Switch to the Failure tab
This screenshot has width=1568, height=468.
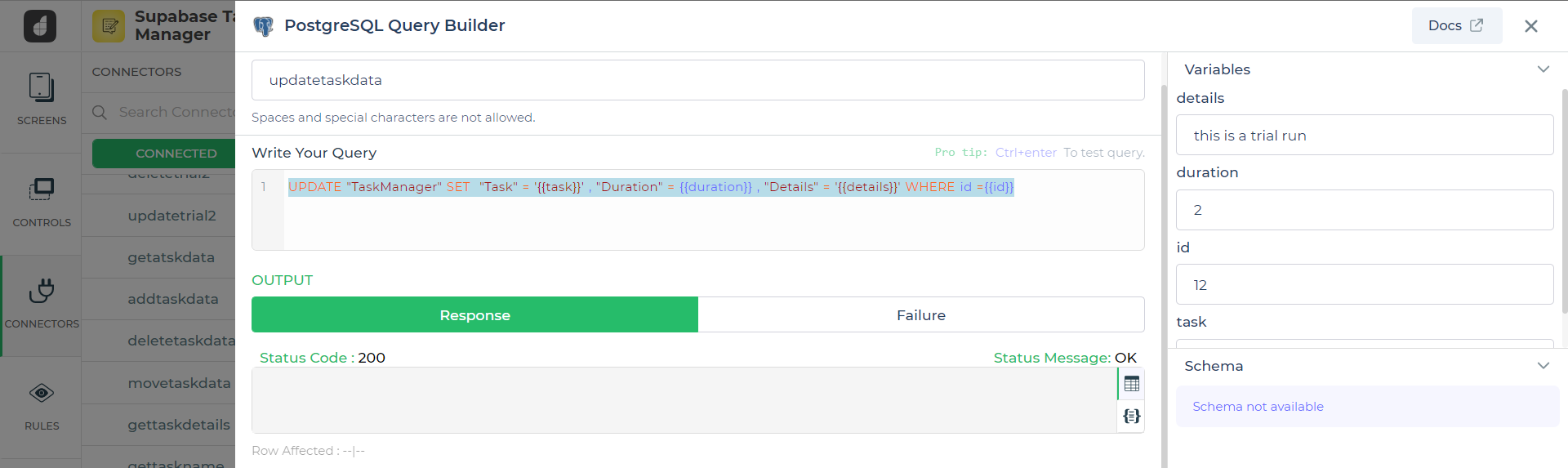pyautogui.click(x=920, y=315)
